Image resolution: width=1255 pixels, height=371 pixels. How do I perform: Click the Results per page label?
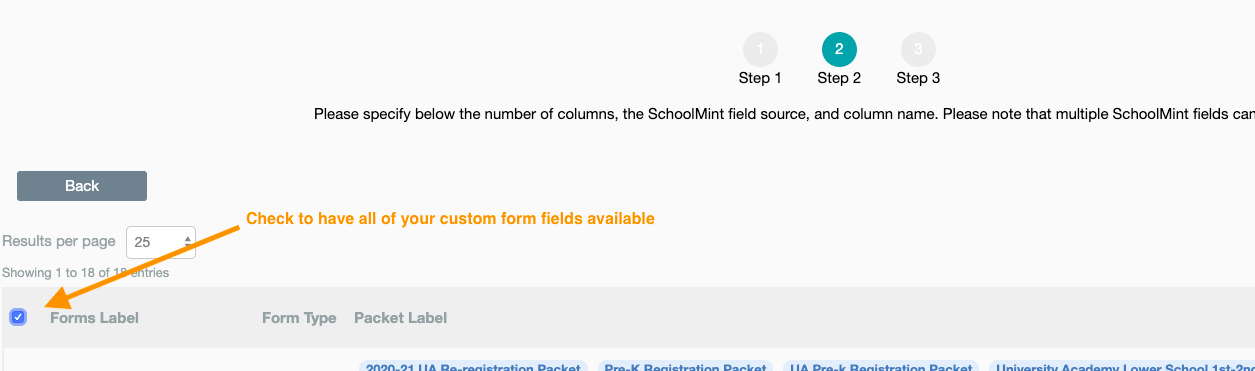pyautogui.click(x=59, y=242)
